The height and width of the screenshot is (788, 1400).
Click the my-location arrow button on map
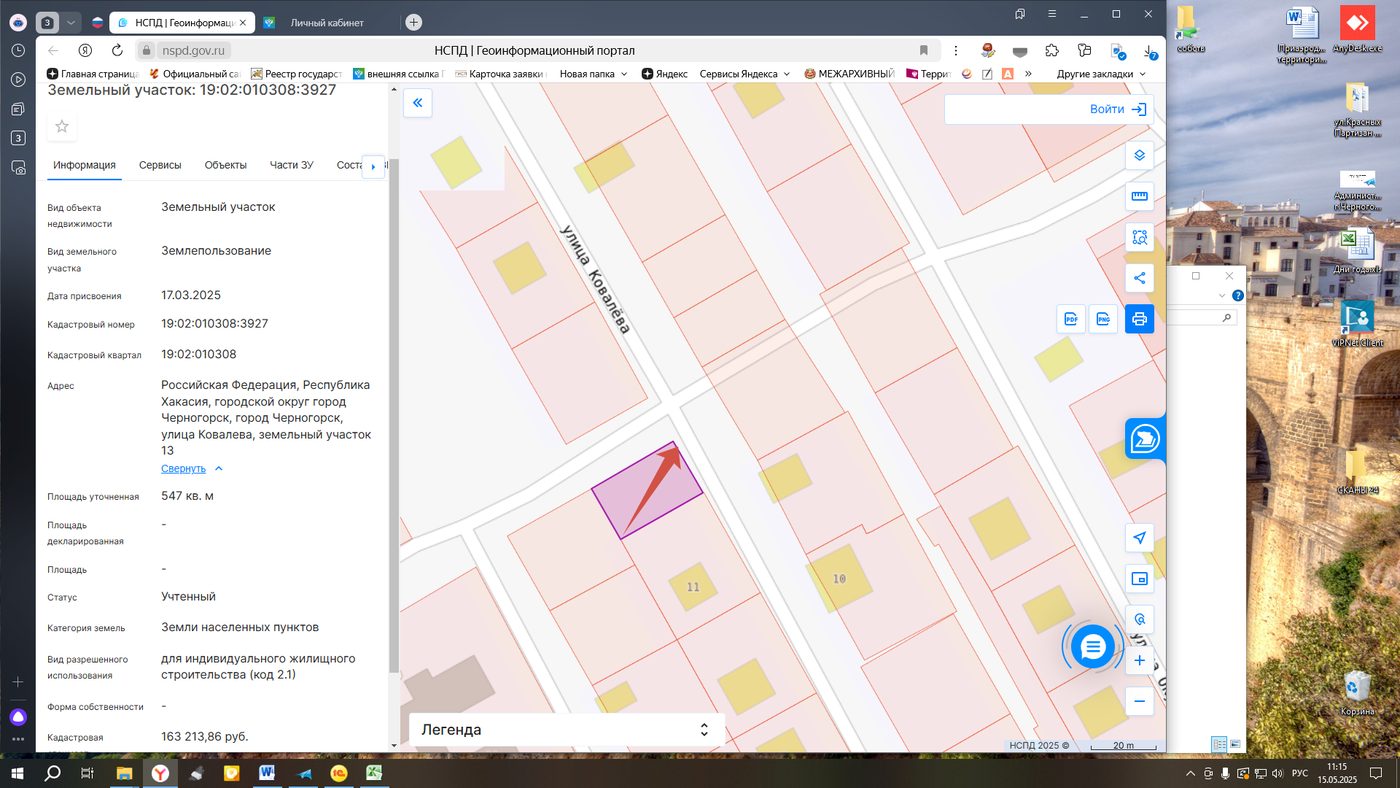1139,538
